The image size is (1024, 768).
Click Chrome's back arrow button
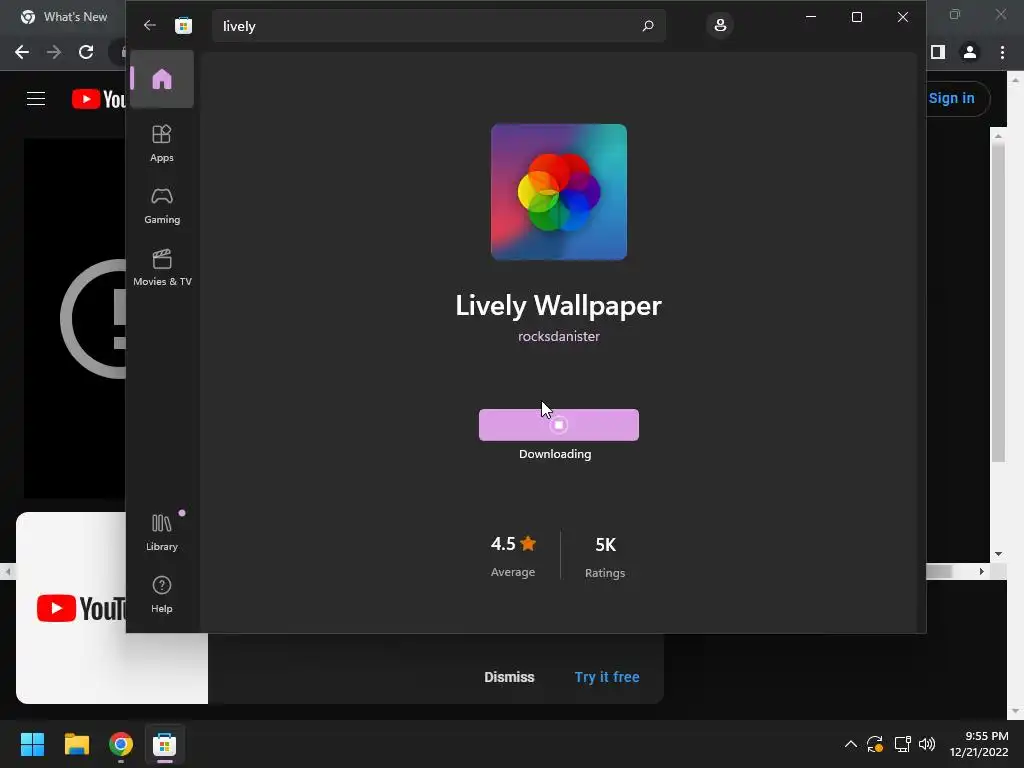[22, 52]
